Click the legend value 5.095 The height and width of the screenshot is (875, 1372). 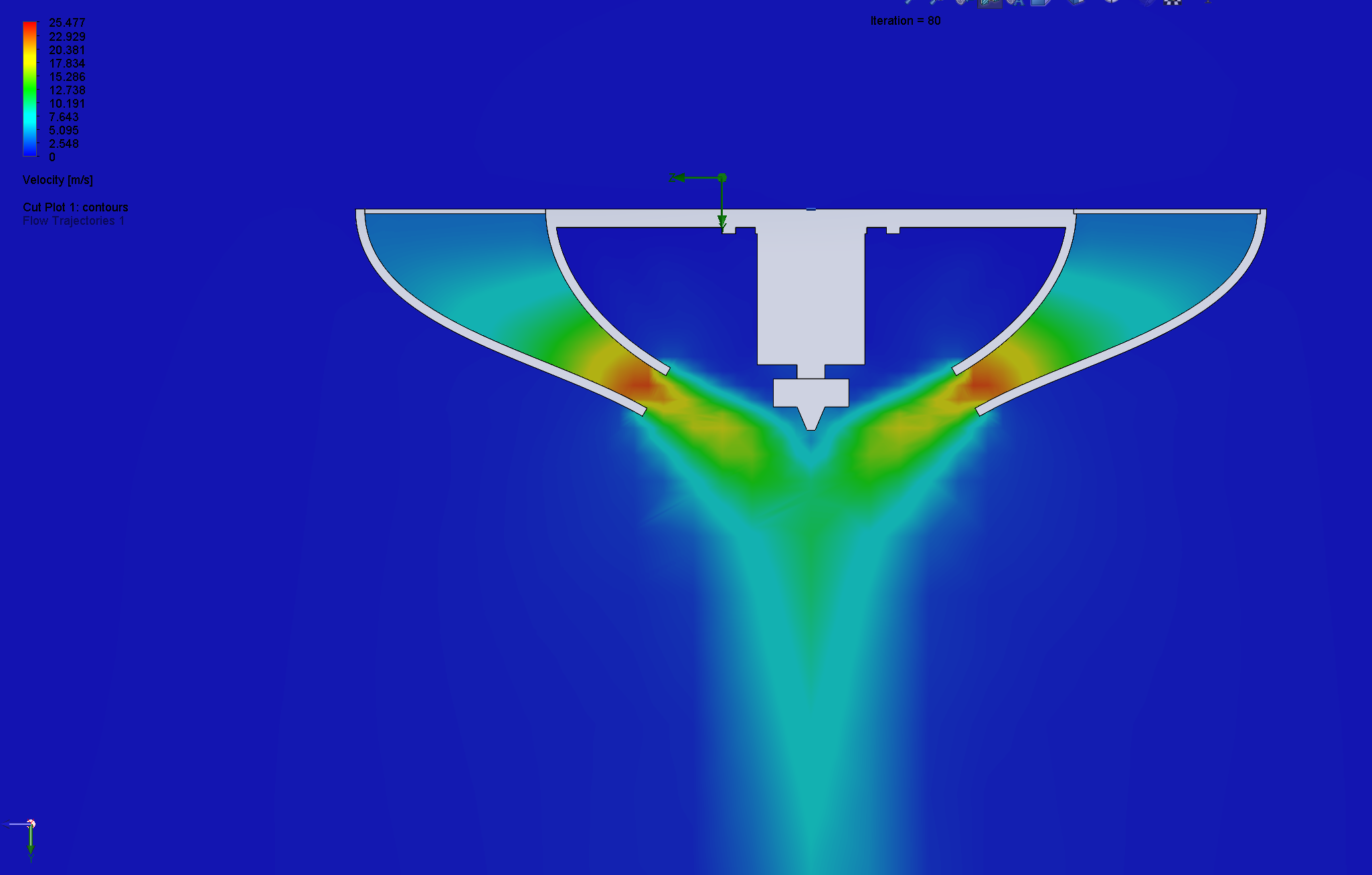(64, 130)
